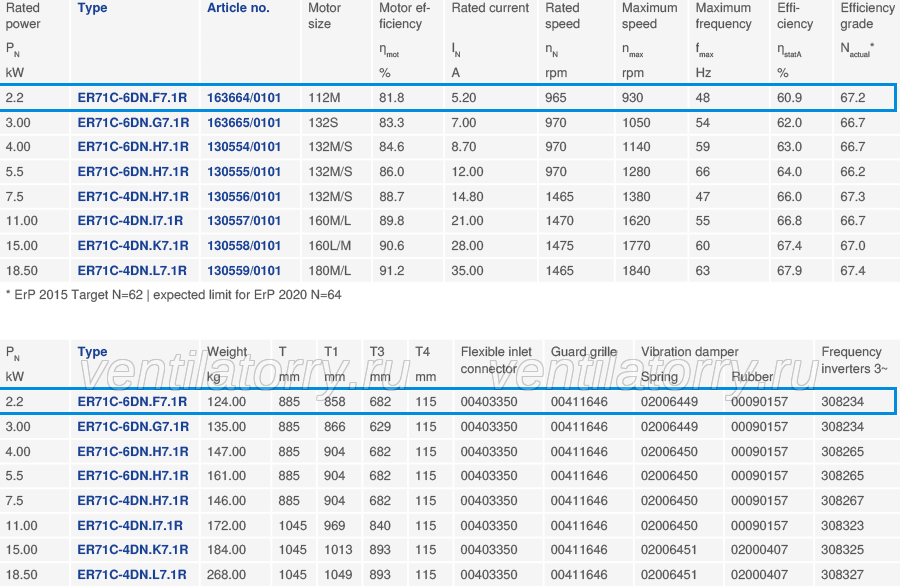Screen dimensions: 900x588
Task: Open article number 130559/0101
Action: [x=244, y=270]
